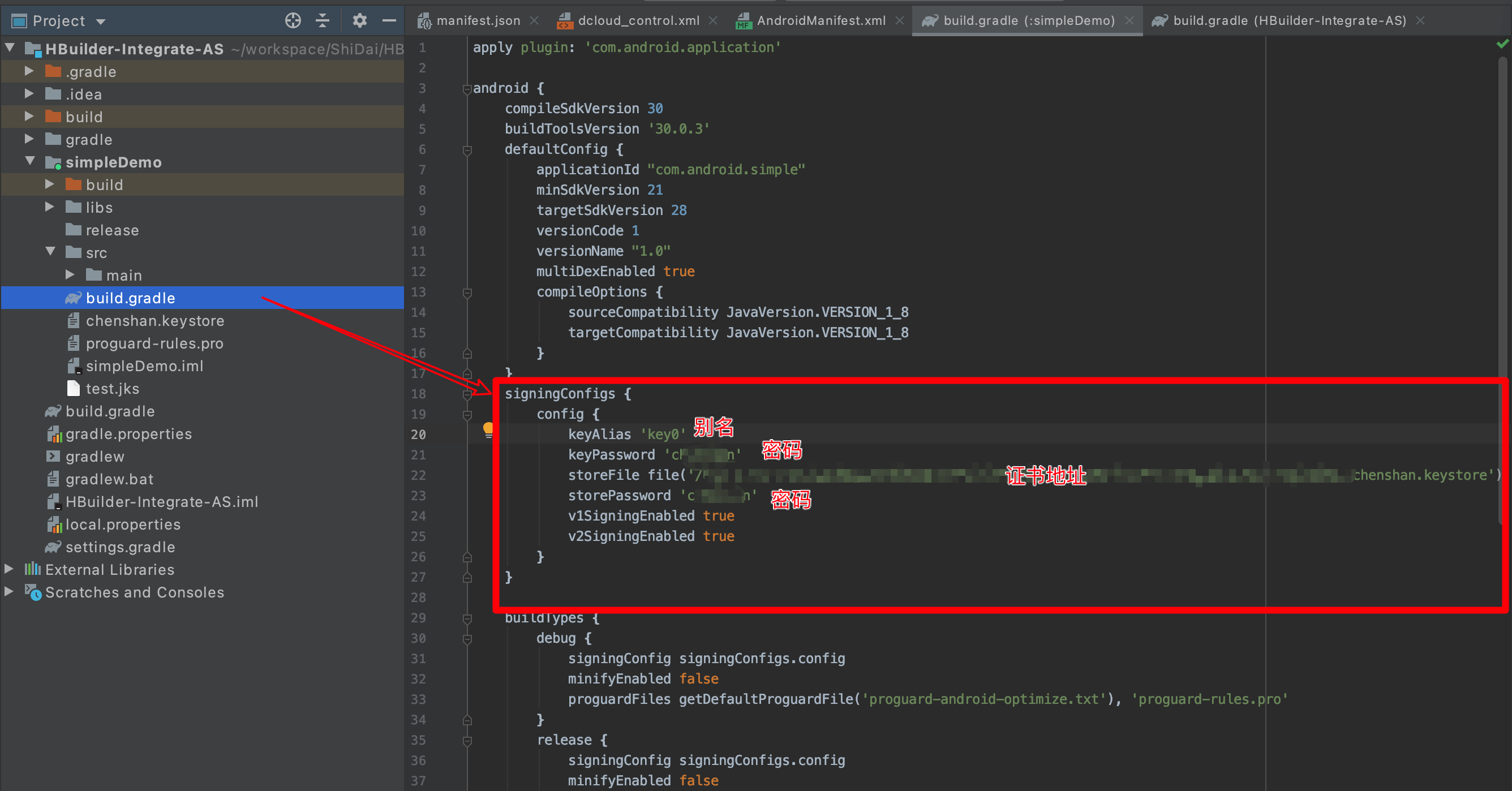Image resolution: width=1512 pixels, height=791 pixels.
Task: Switch to the dcloud_control.xml tab
Action: (638, 20)
